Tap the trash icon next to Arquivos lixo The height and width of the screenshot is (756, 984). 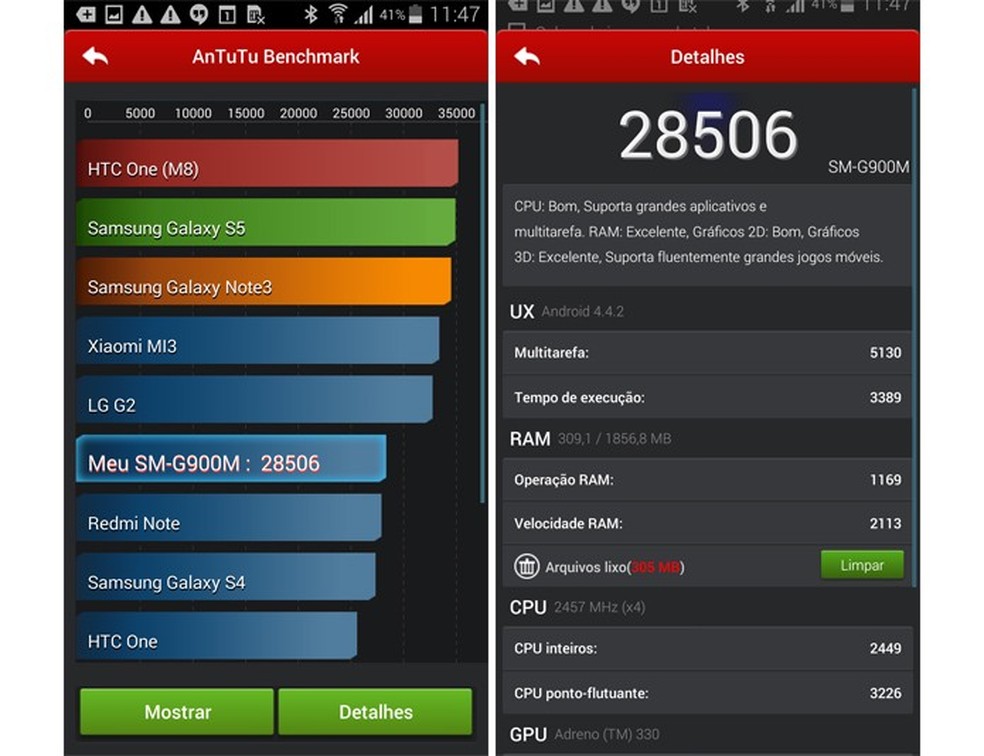click(x=528, y=565)
